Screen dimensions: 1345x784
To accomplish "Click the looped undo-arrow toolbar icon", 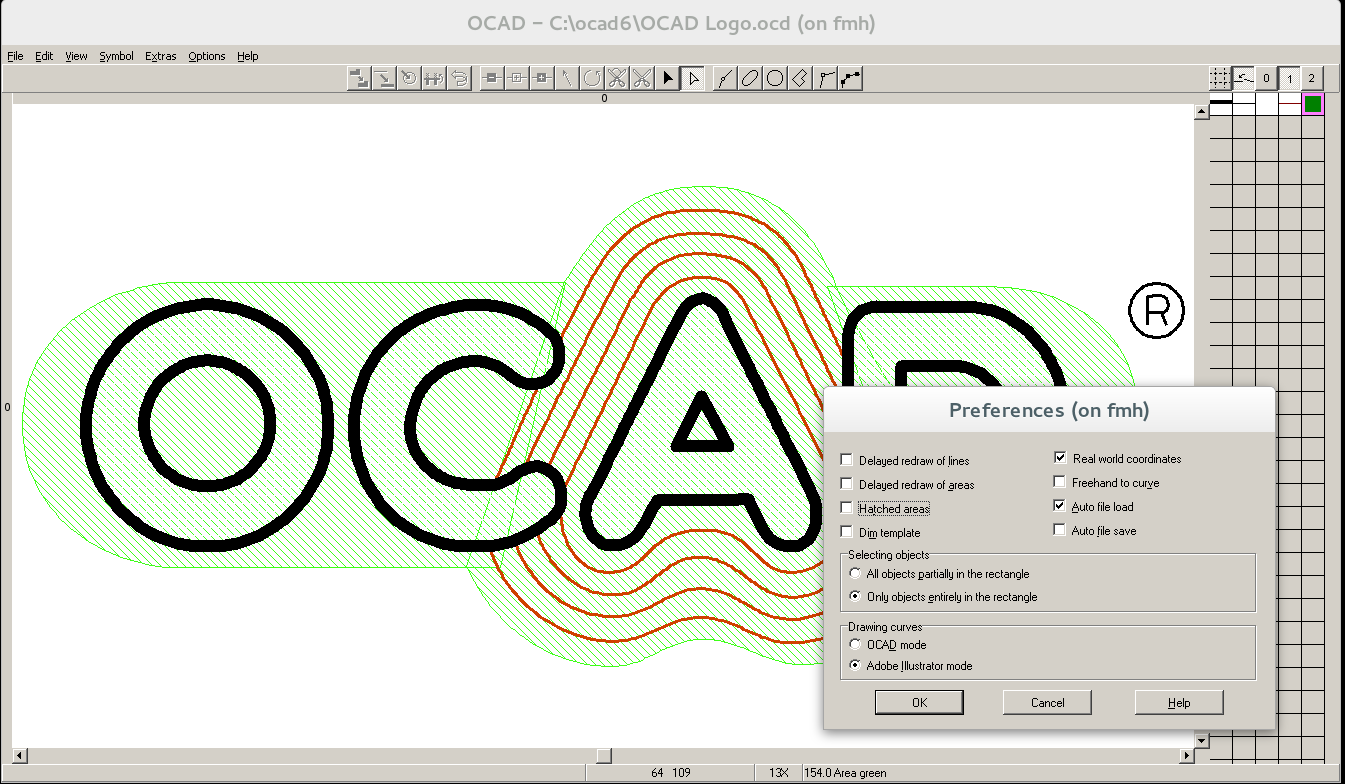I will click(x=459, y=78).
